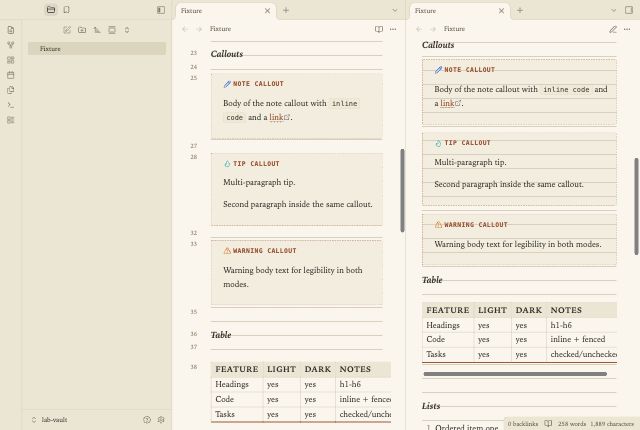Create a new folder in file explorer
This screenshot has height=430, width=640.
(82, 30)
